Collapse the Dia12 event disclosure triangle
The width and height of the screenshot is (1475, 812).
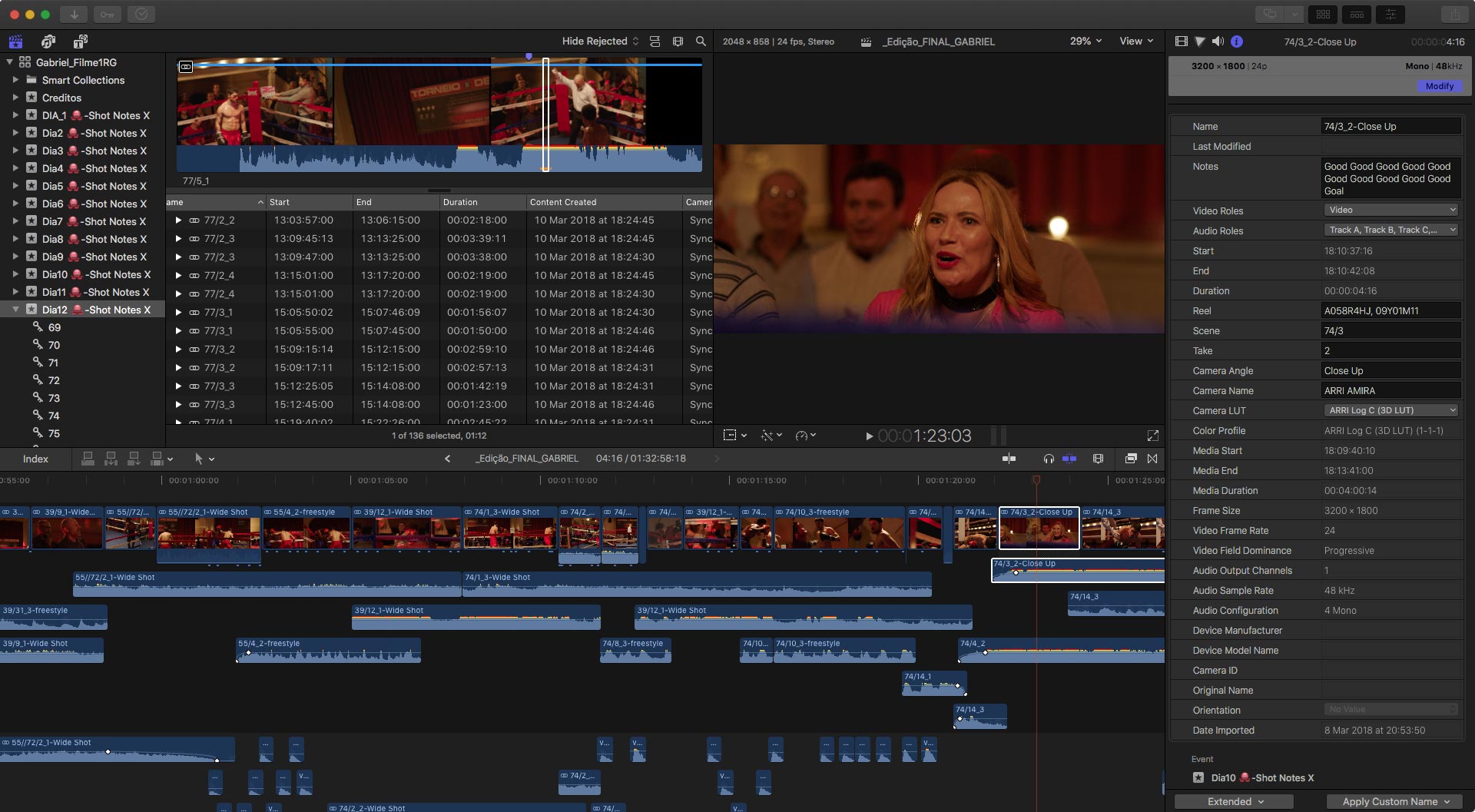click(x=15, y=310)
